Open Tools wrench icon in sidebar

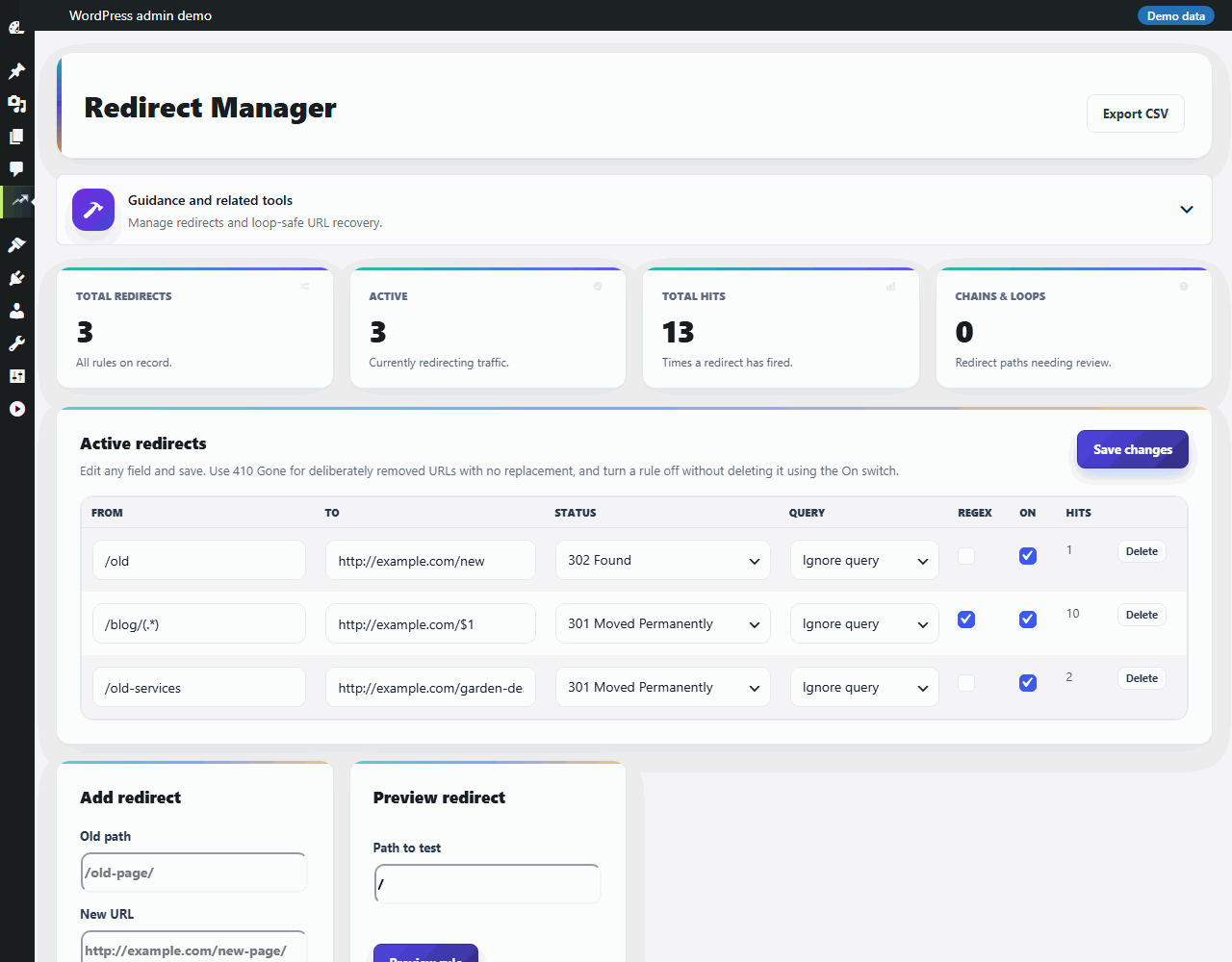pos(16,343)
